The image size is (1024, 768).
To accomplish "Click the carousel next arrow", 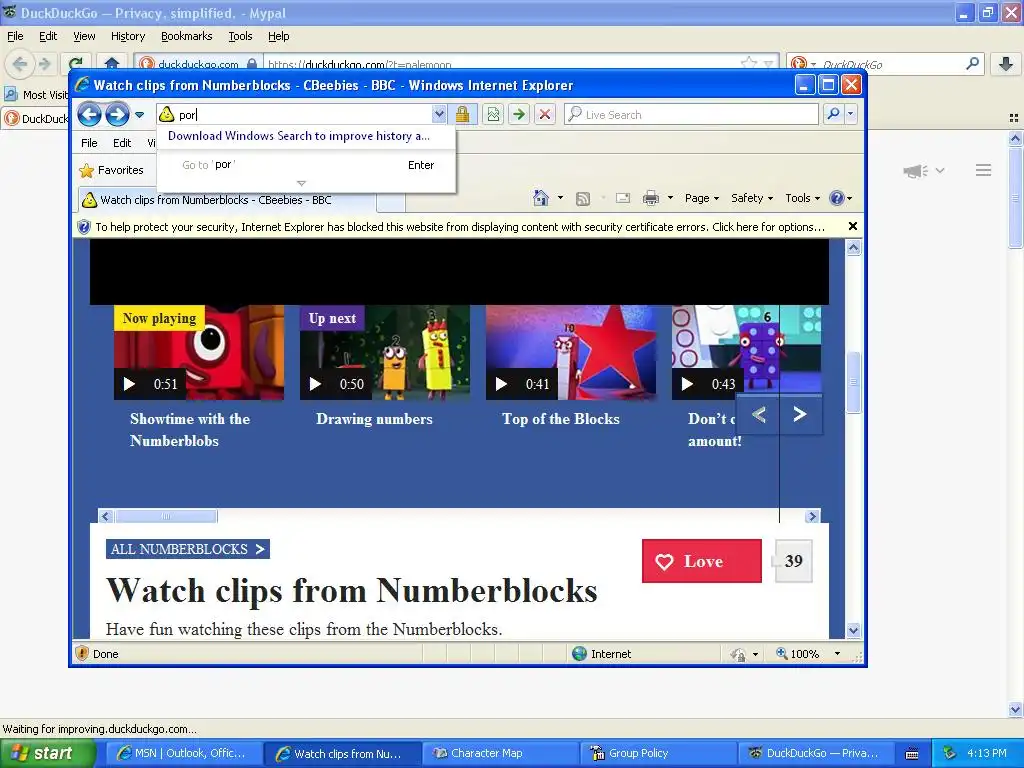I will [800, 415].
